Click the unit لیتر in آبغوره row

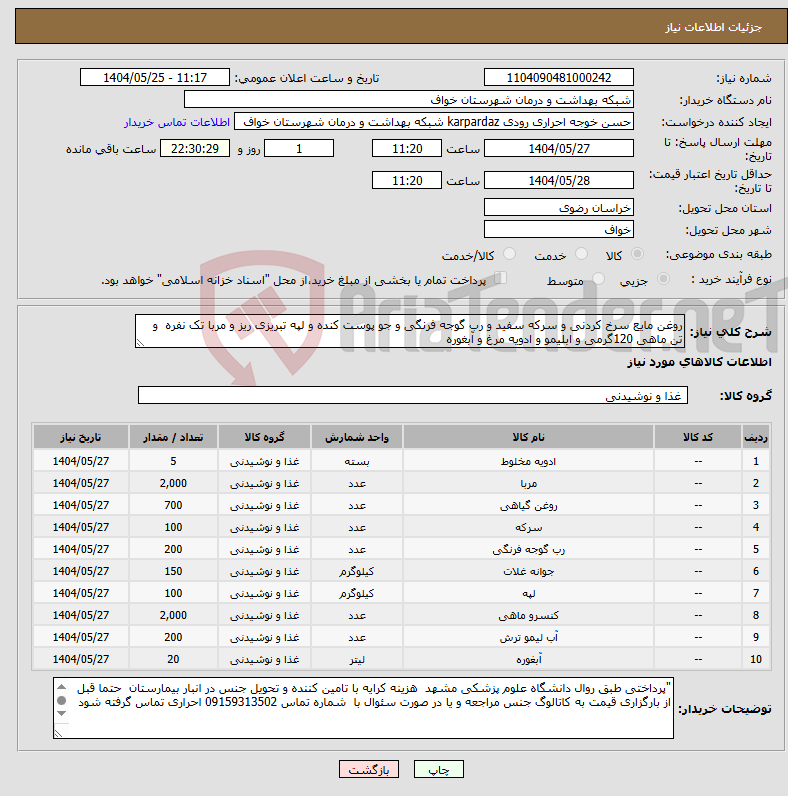pyautogui.click(x=357, y=659)
